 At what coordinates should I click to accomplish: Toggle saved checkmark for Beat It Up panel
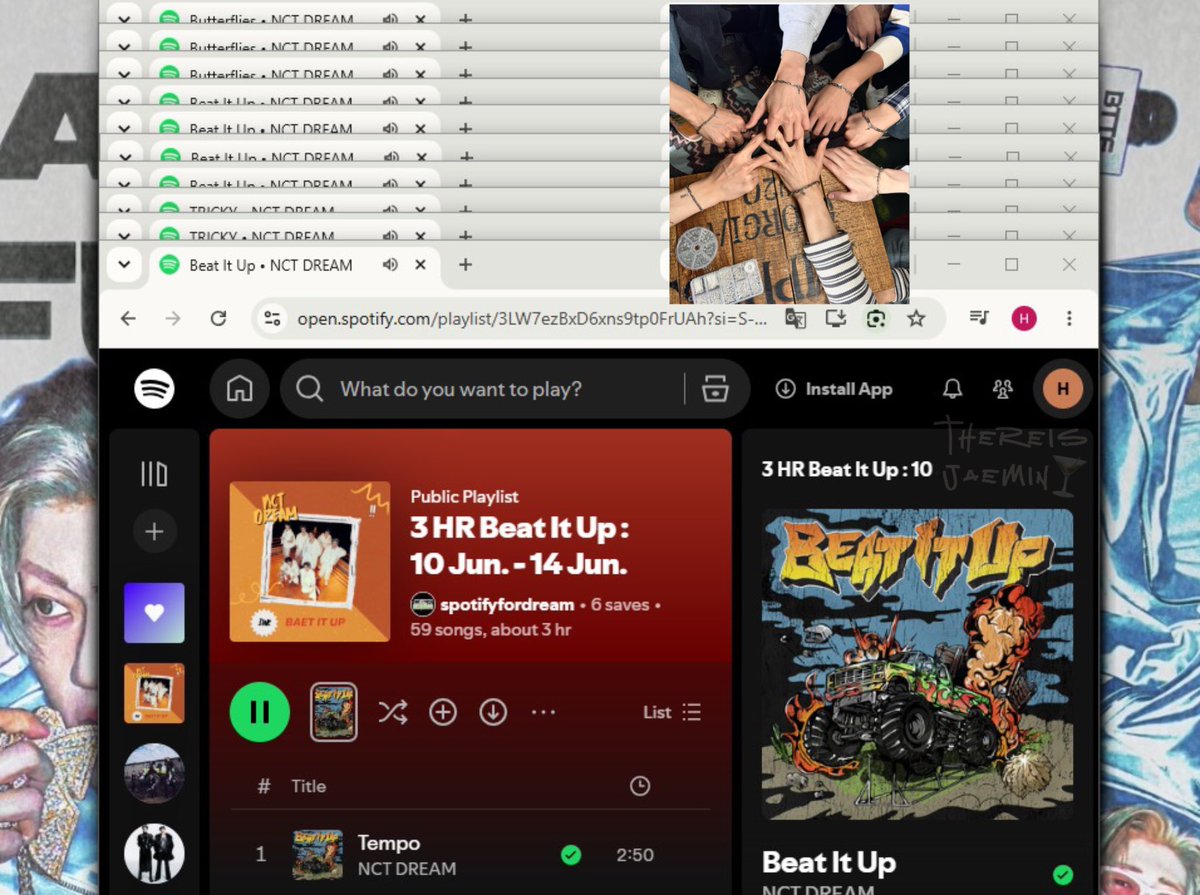click(x=1063, y=875)
